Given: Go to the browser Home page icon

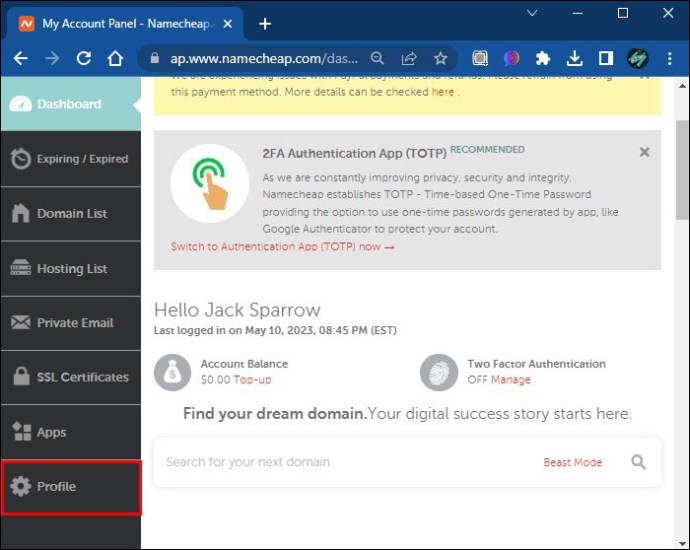Looking at the screenshot, I should pyautogui.click(x=115, y=58).
